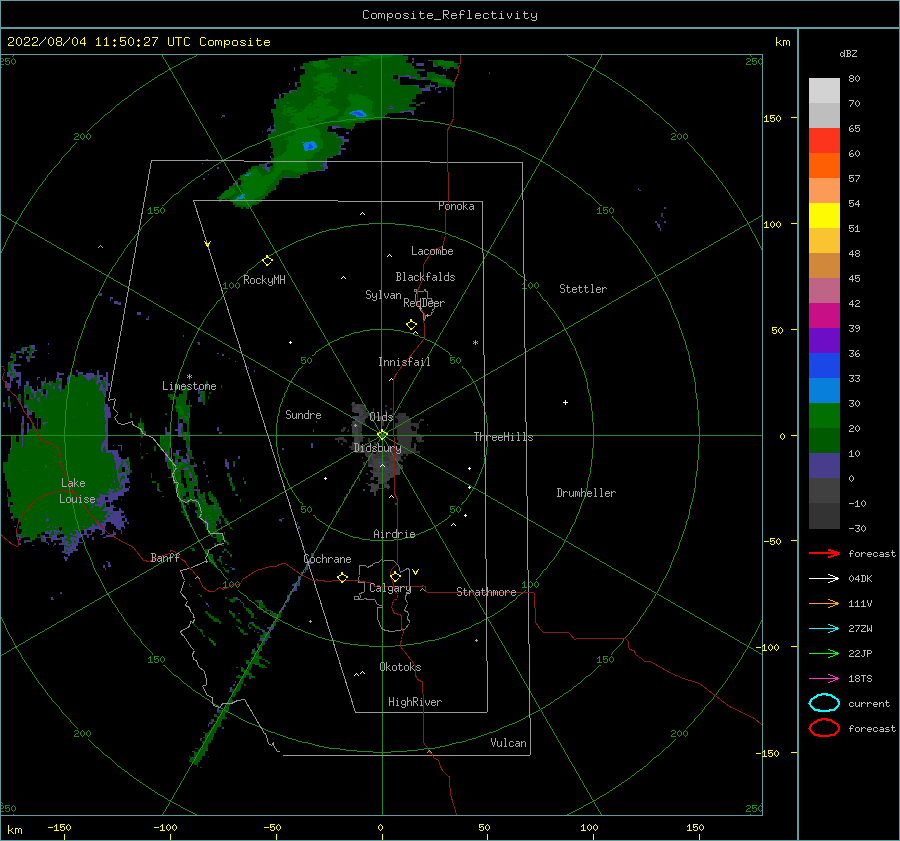Click the magenta 42 dBZ color swatch
Viewport: 900px width, 841px height.
(x=824, y=316)
